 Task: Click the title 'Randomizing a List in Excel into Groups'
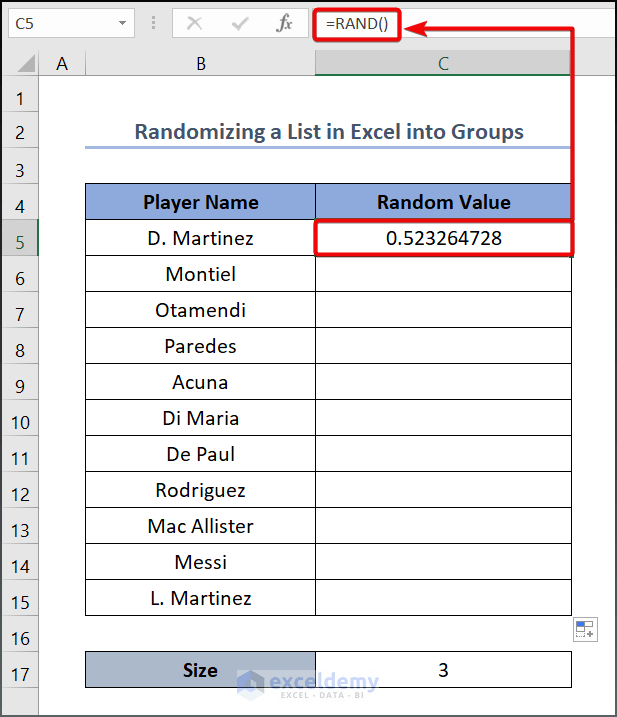(x=329, y=132)
